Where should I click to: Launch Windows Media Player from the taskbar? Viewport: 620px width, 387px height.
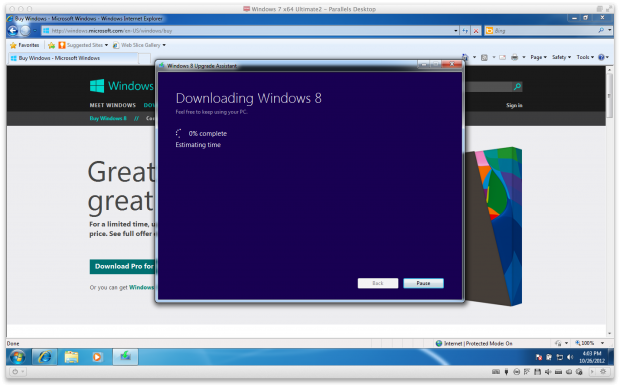(x=97, y=357)
